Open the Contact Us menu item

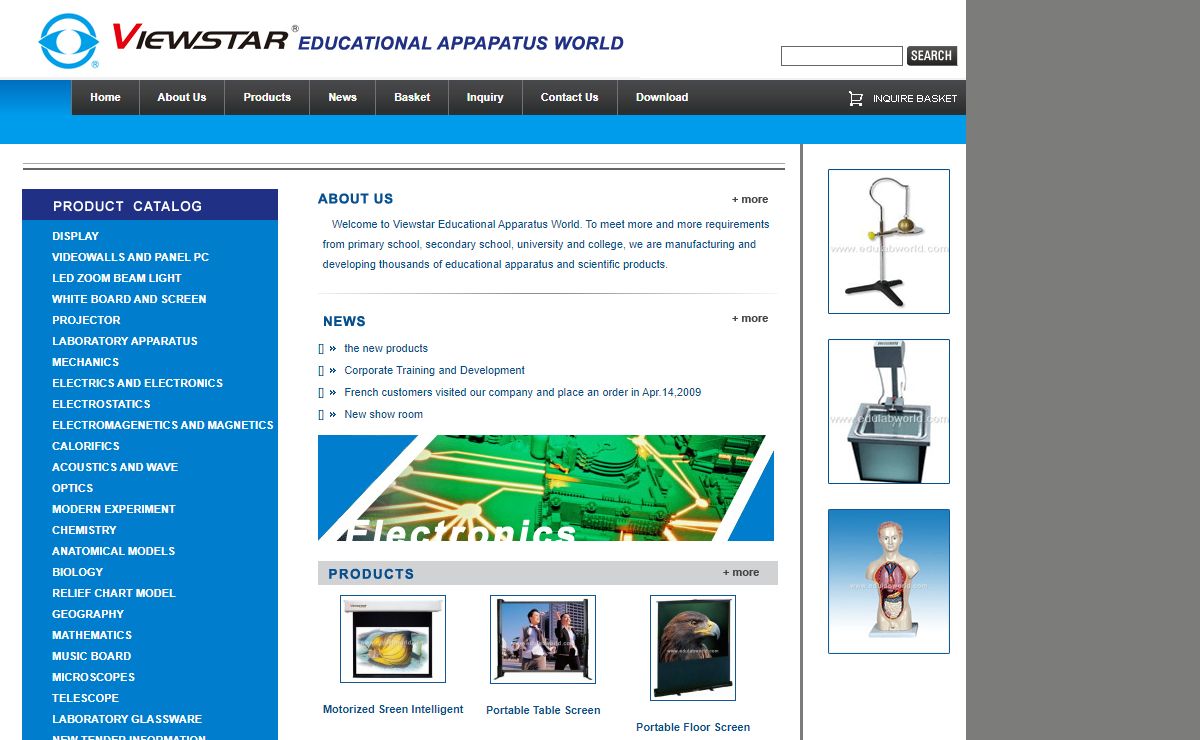point(570,97)
